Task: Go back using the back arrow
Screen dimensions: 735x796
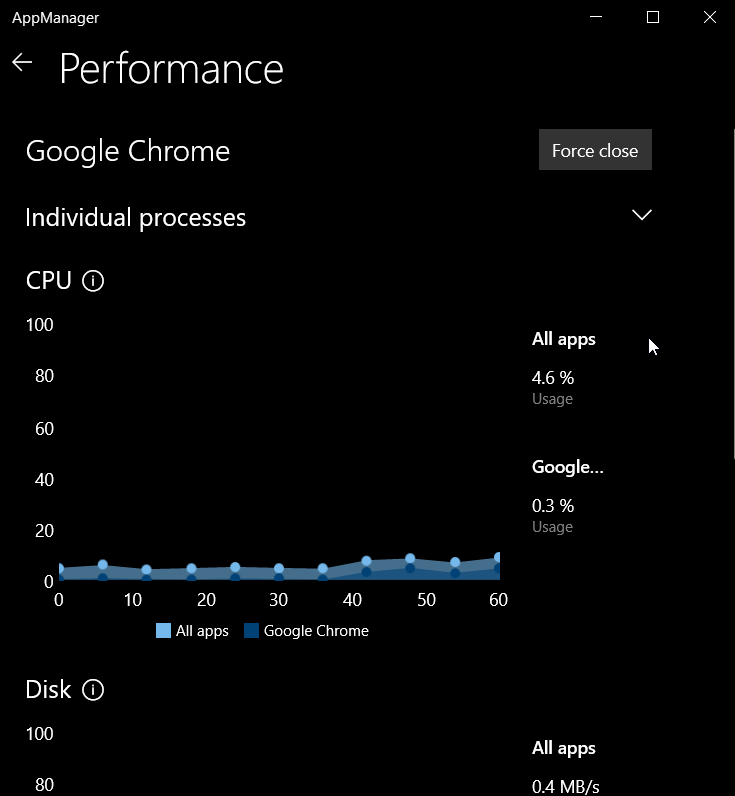Action: pos(22,63)
